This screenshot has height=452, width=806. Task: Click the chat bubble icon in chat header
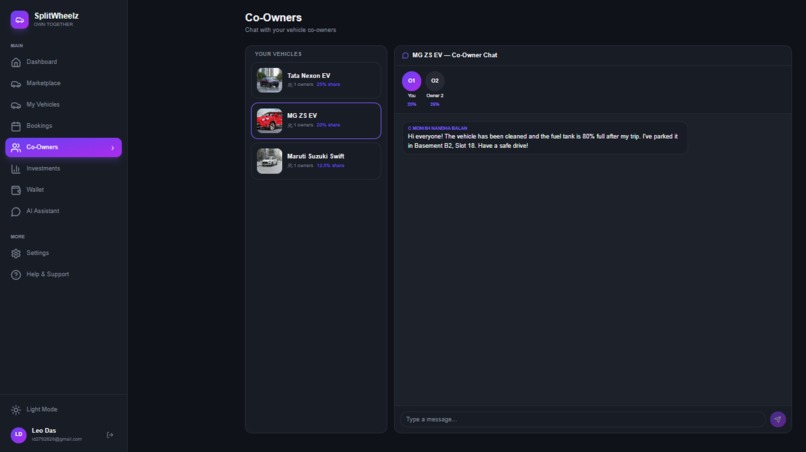pyautogui.click(x=405, y=56)
